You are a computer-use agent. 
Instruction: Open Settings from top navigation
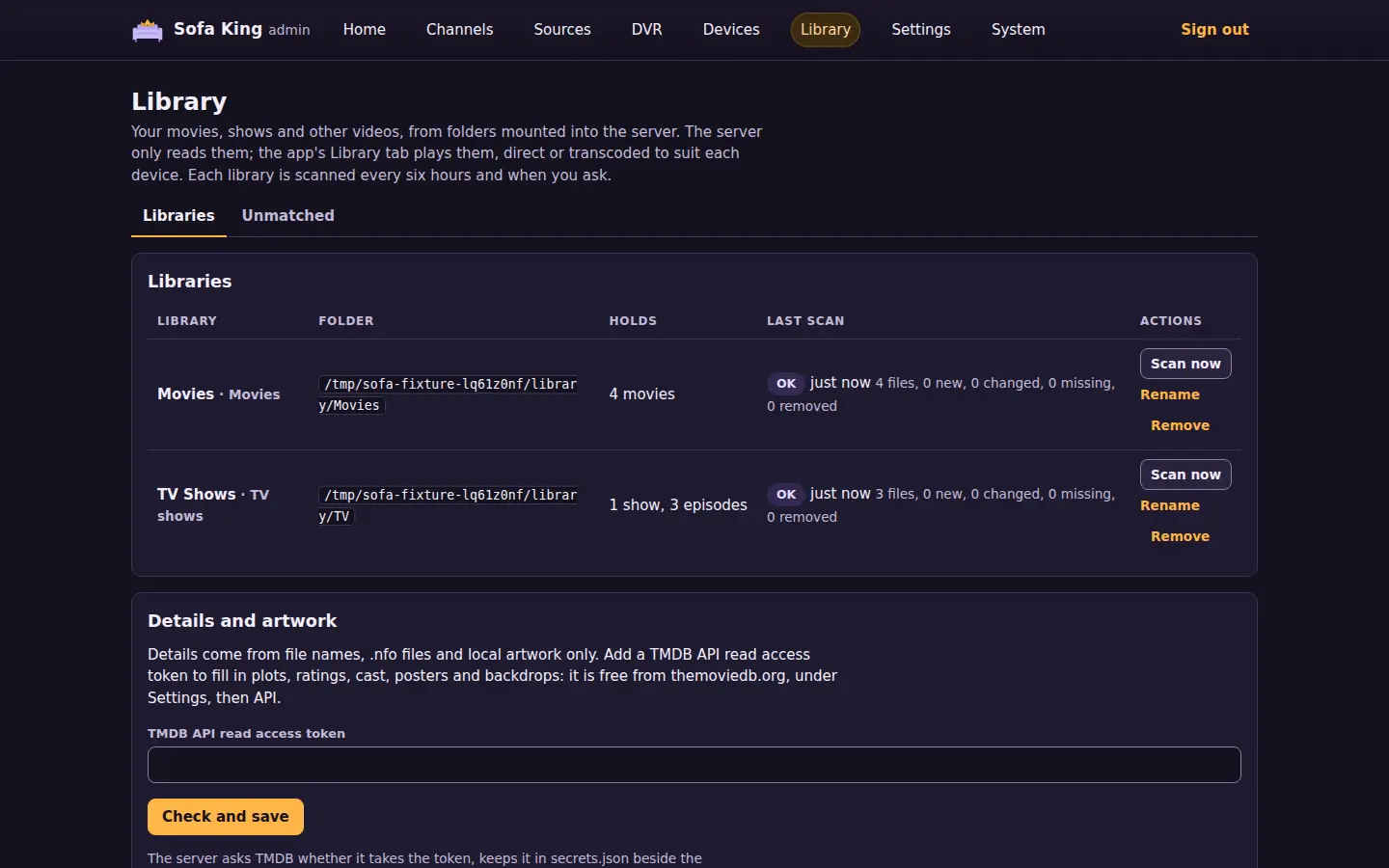click(921, 30)
